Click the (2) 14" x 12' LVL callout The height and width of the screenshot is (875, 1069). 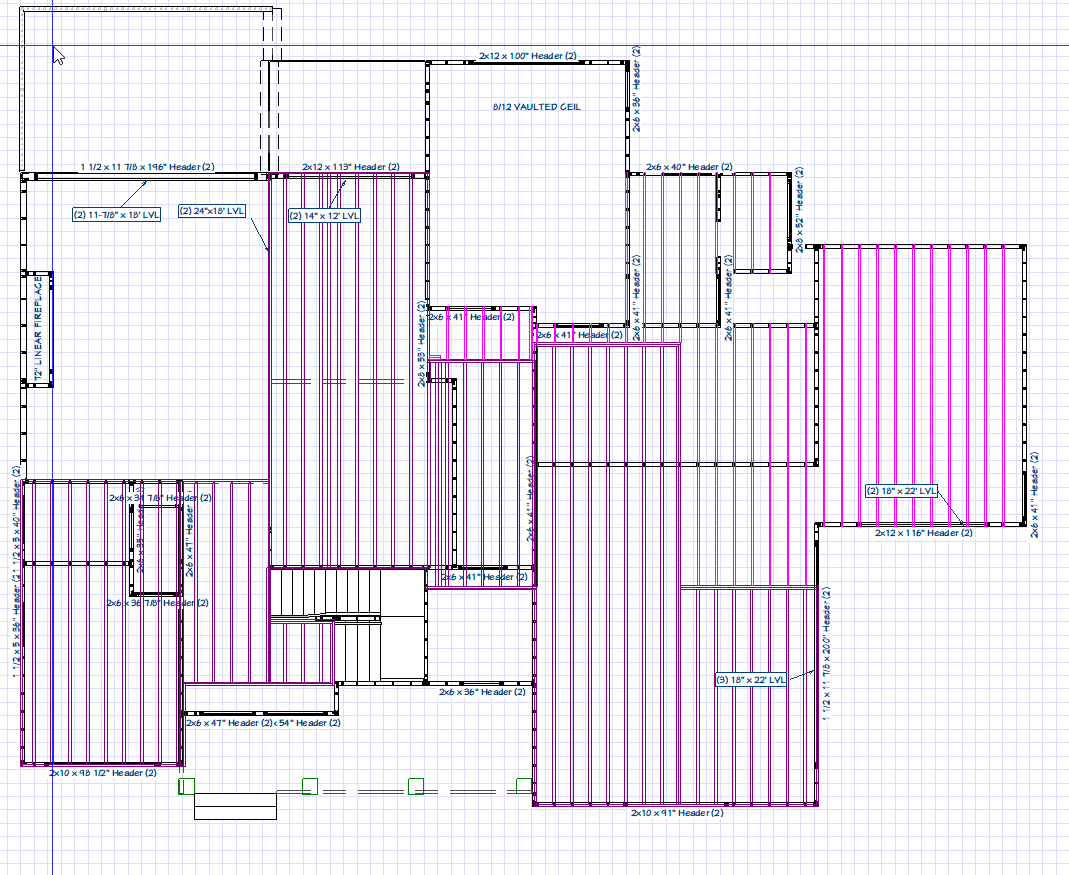point(325,216)
